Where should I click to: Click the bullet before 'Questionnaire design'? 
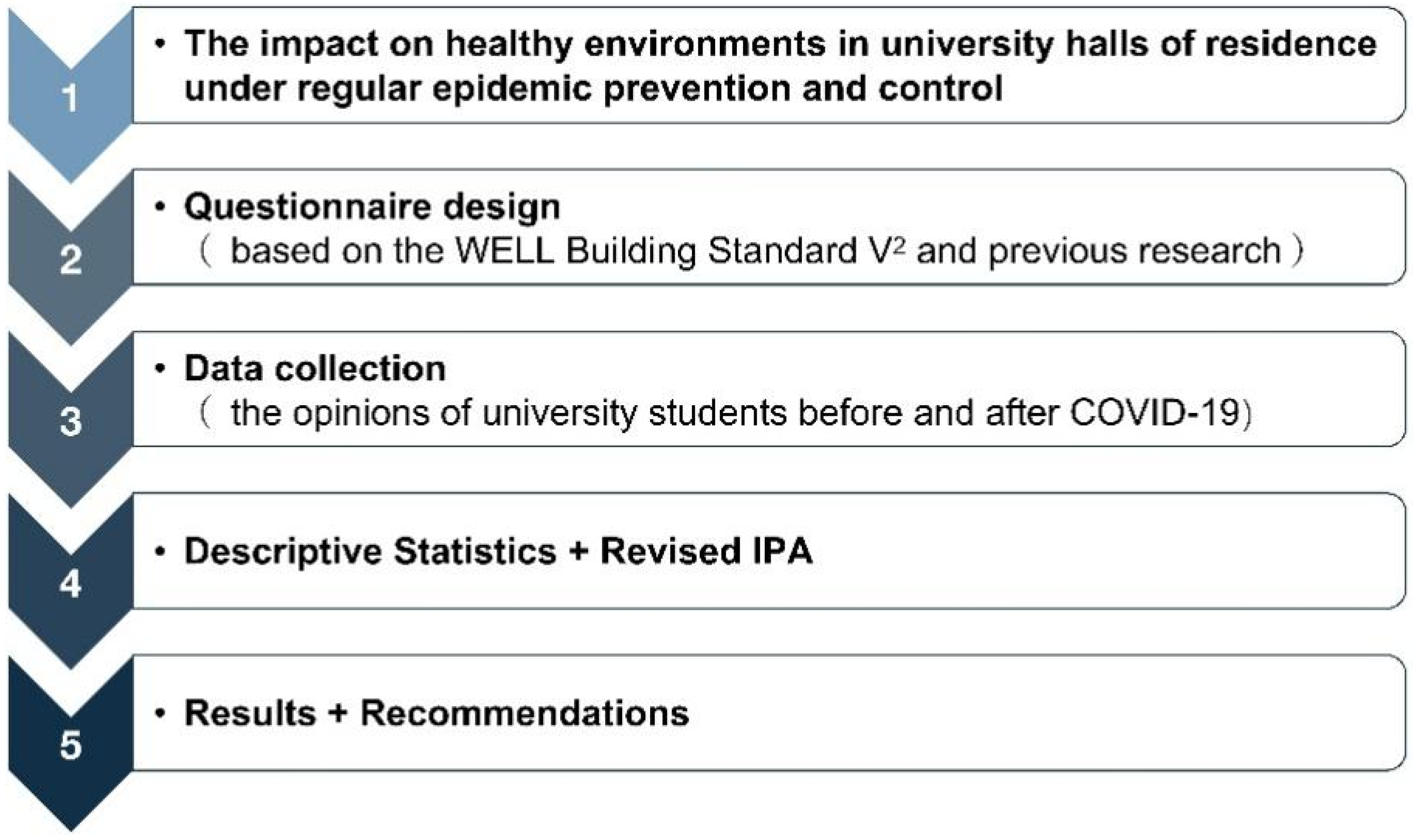(160, 207)
